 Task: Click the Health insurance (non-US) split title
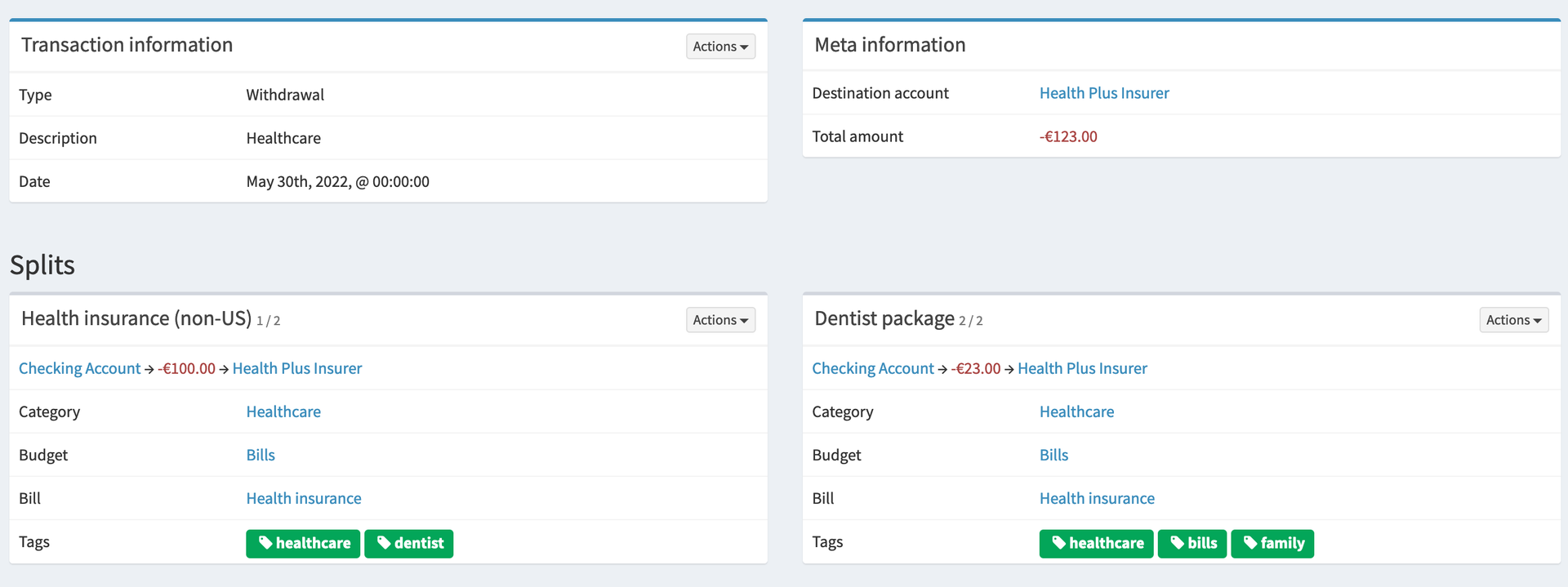click(x=136, y=318)
